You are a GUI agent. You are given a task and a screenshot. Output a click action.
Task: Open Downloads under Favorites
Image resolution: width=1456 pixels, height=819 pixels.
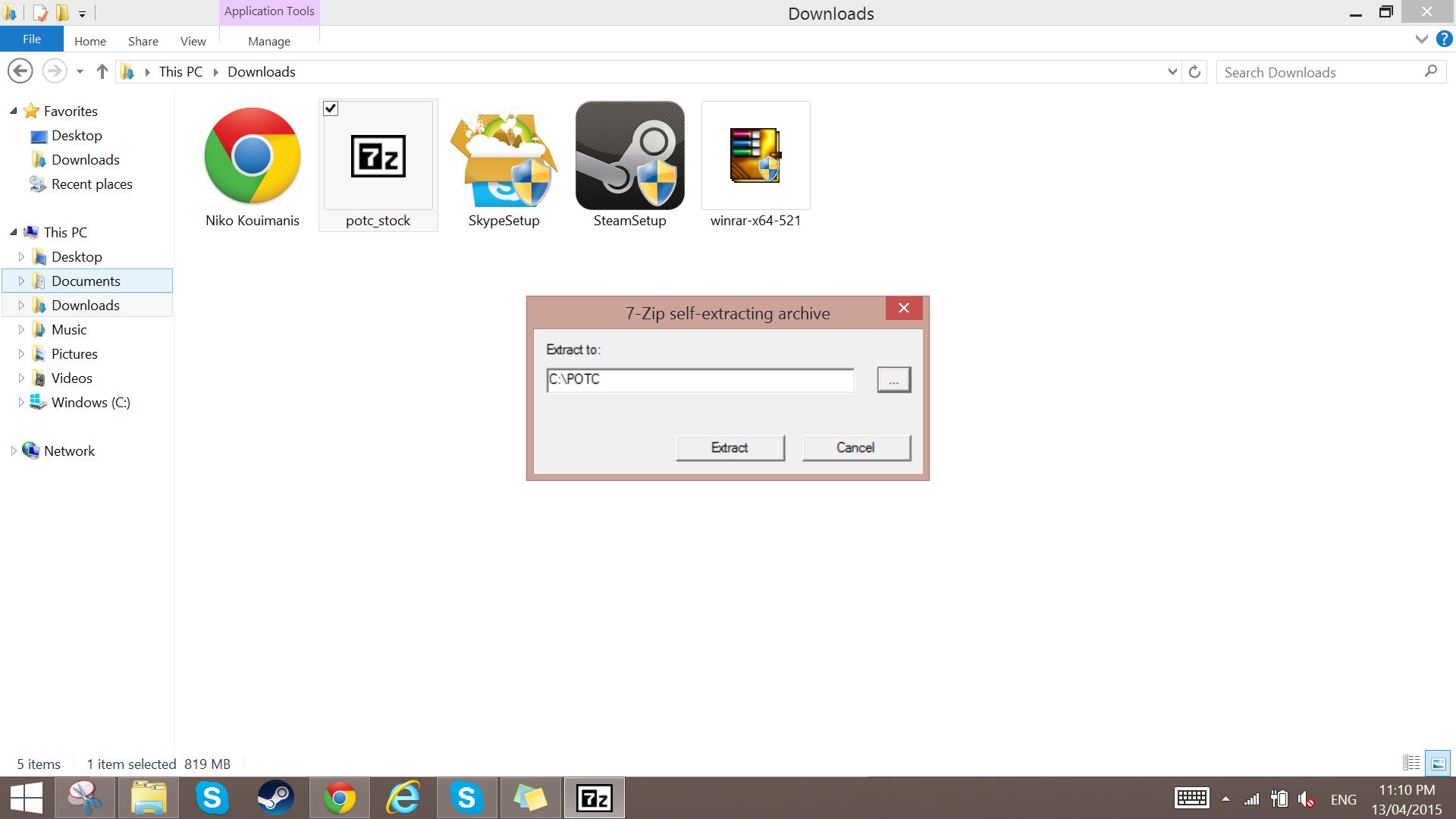coord(86,159)
